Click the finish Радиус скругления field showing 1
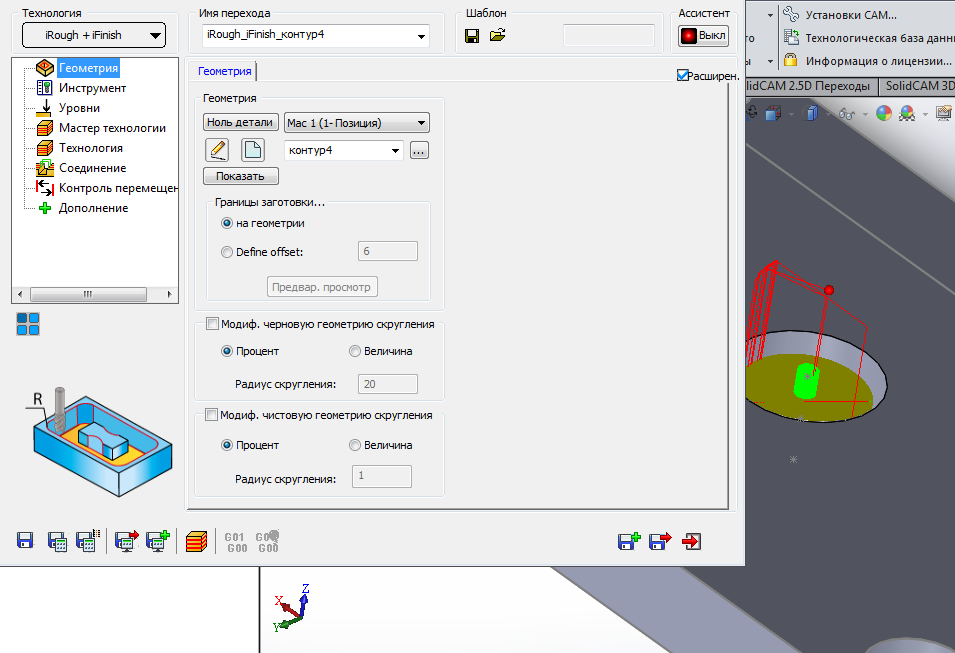The image size is (955, 653). point(382,476)
